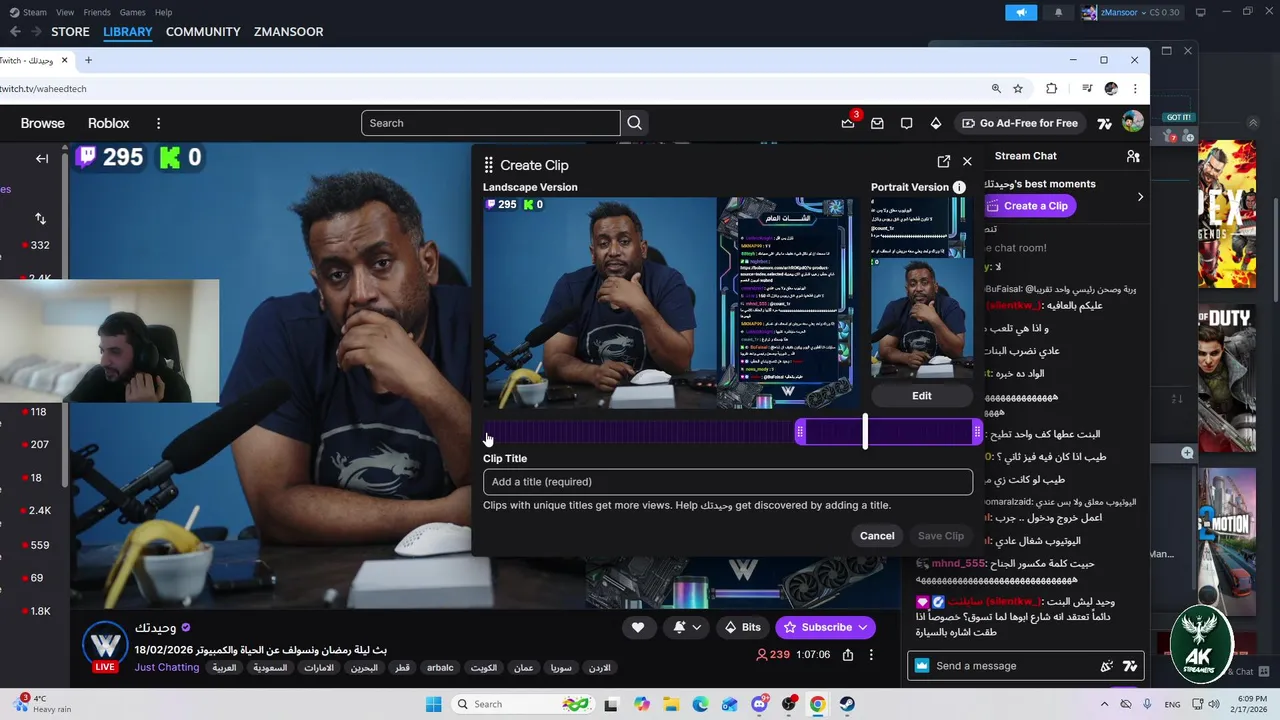Screen dimensions: 1280x720
Task: Open Prime Loot crown icon
Action: click(848, 123)
